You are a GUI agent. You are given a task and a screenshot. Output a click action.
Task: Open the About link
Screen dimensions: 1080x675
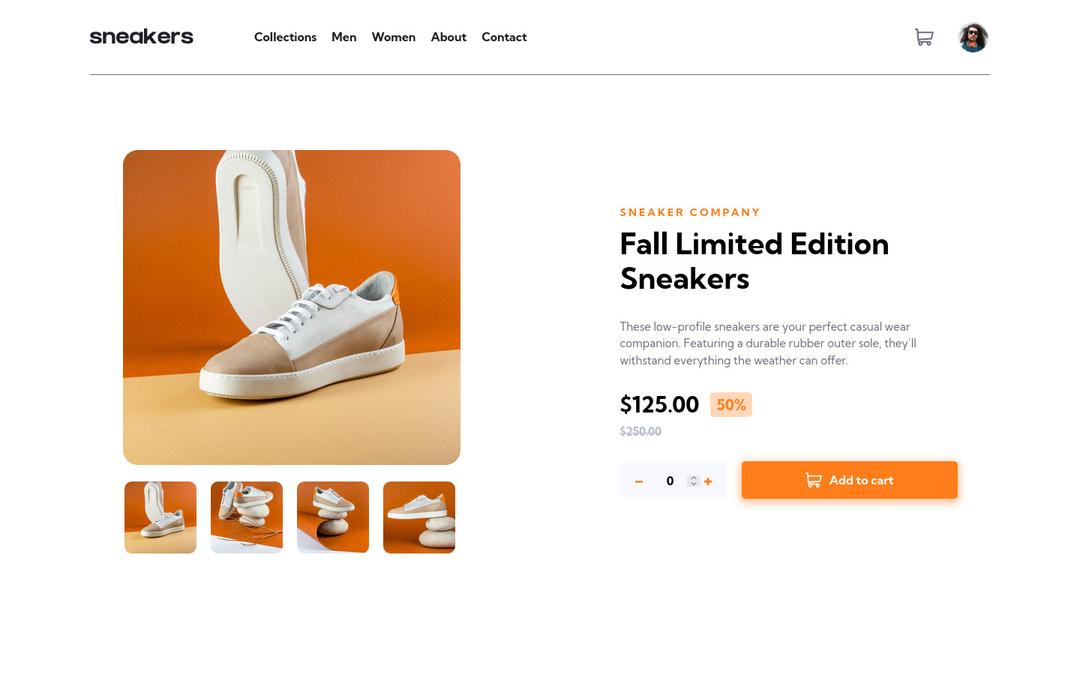(x=448, y=37)
